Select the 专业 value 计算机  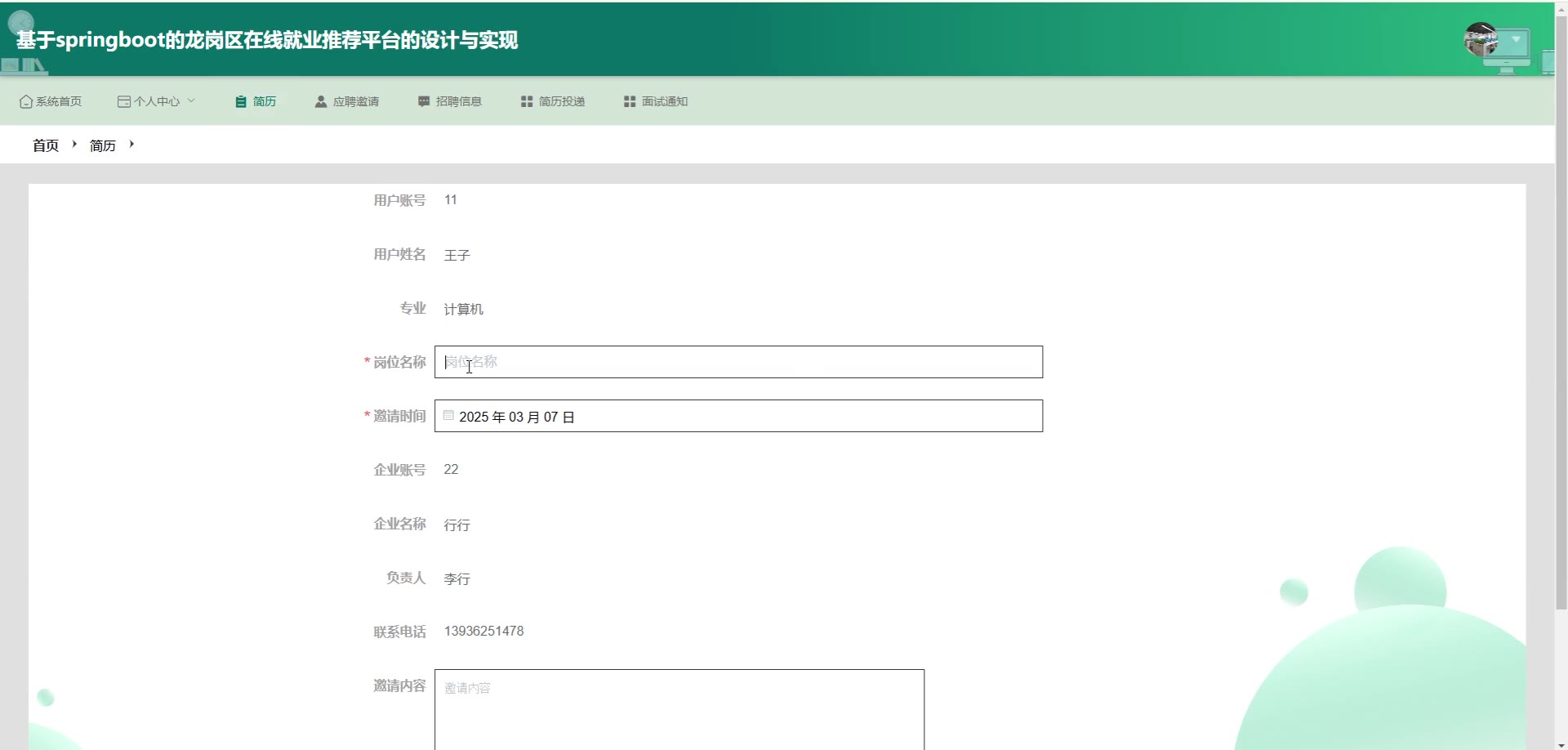pyautogui.click(x=464, y=309)
